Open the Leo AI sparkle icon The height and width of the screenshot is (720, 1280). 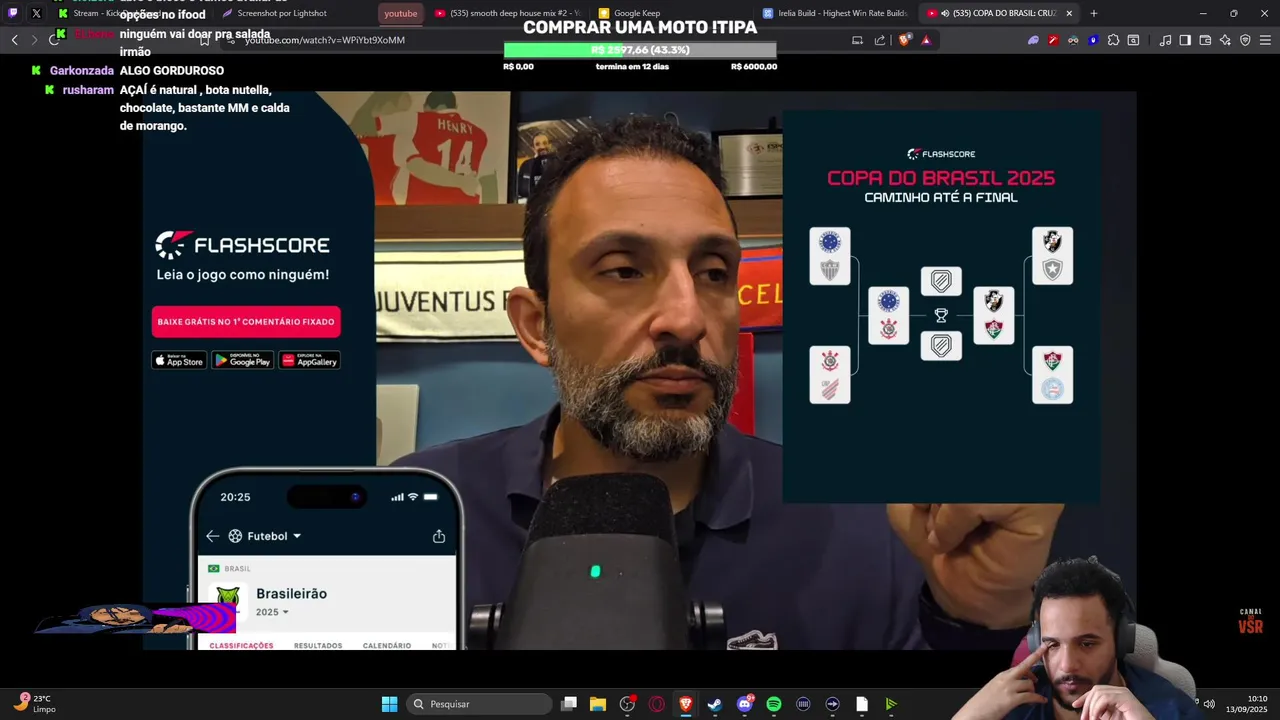pyautogui.click(x=1225, y=40)
